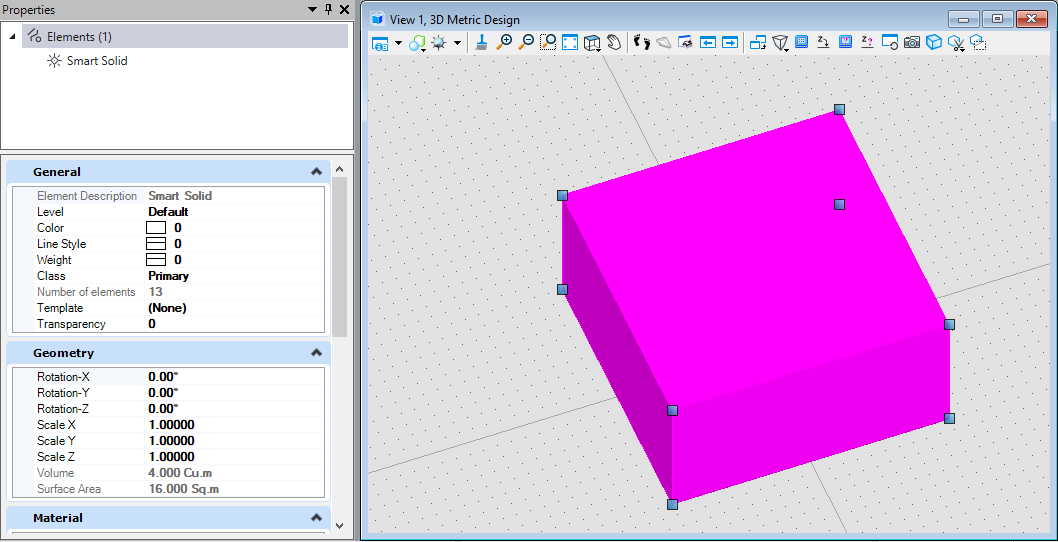This screenshot has width=1058, height=542.
Task: Click the Level value Default
Action: coord(168,212)
